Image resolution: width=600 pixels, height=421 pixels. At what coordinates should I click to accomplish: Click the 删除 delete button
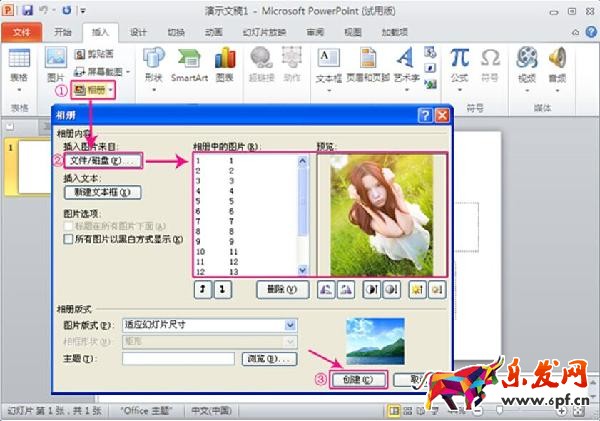tap(282, 289)
